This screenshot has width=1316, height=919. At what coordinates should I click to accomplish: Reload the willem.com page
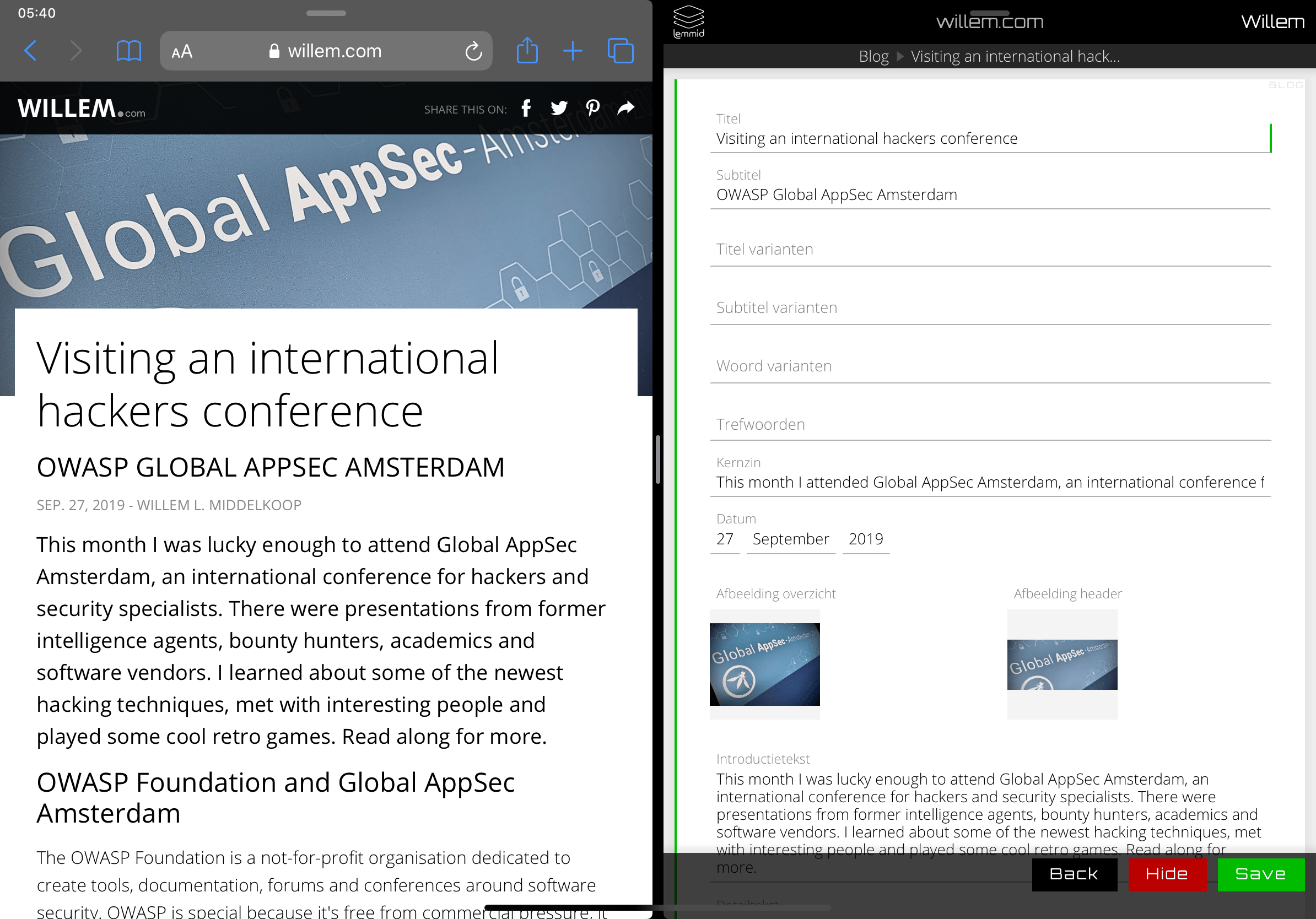[x=473, y=52]
